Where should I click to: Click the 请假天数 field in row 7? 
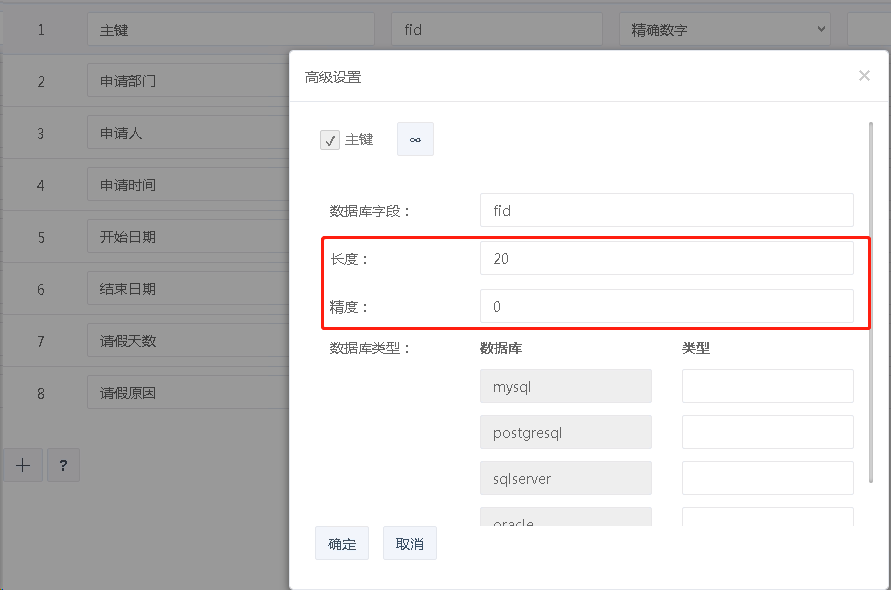point(187,342)
